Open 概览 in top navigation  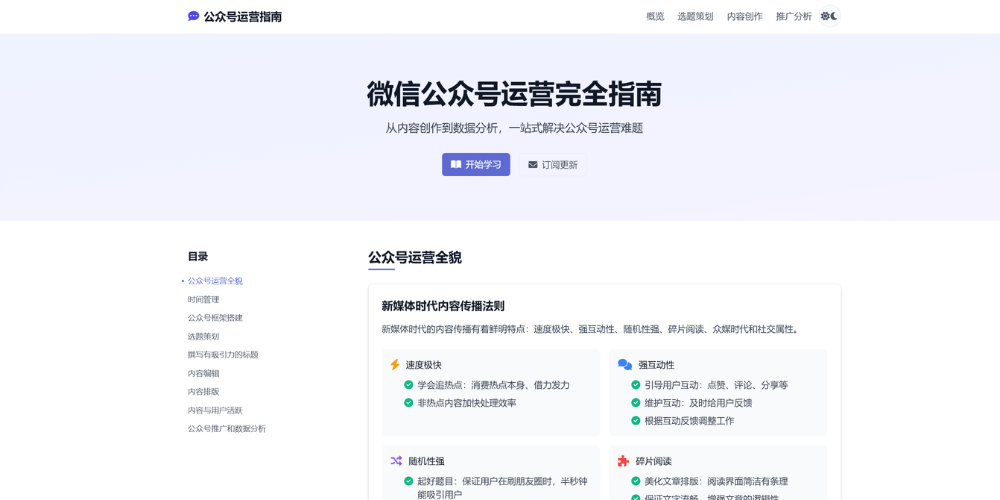pos(655,17)
